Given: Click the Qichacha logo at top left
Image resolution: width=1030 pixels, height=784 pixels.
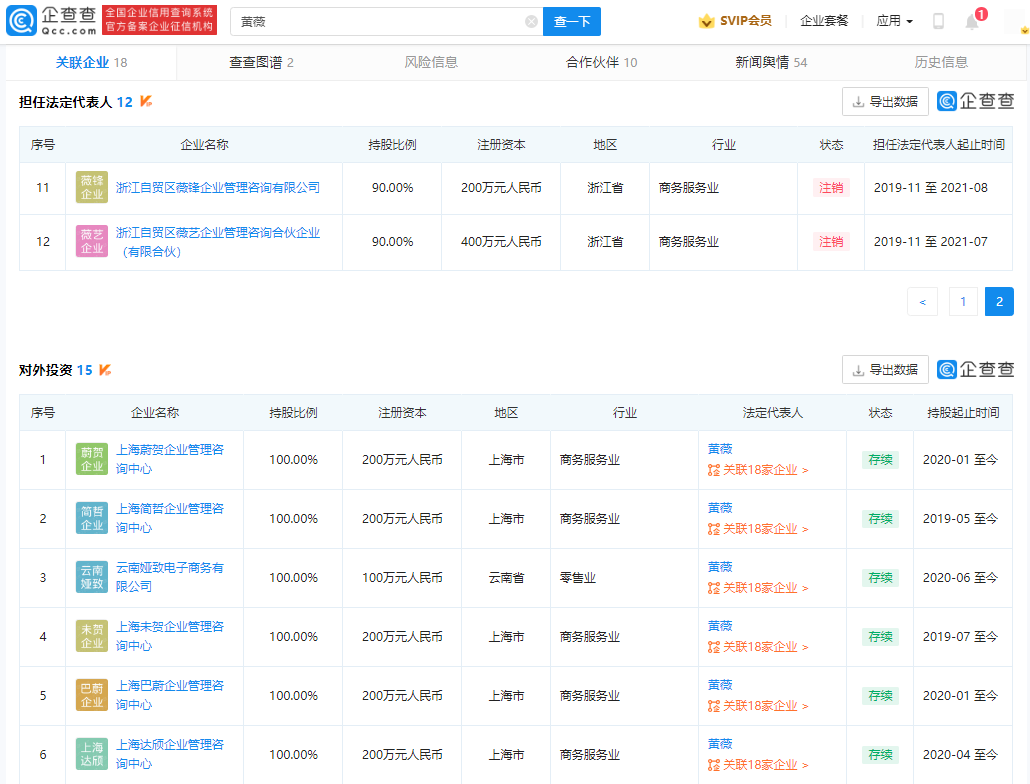Looking at the screenshot, I should point(49,21).
